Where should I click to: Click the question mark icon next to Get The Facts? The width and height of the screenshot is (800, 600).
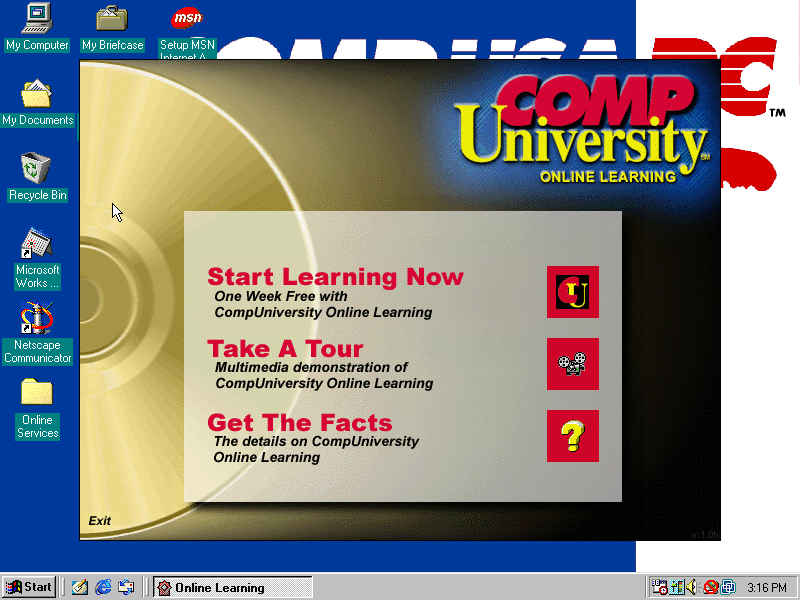[x=572, y=436]
